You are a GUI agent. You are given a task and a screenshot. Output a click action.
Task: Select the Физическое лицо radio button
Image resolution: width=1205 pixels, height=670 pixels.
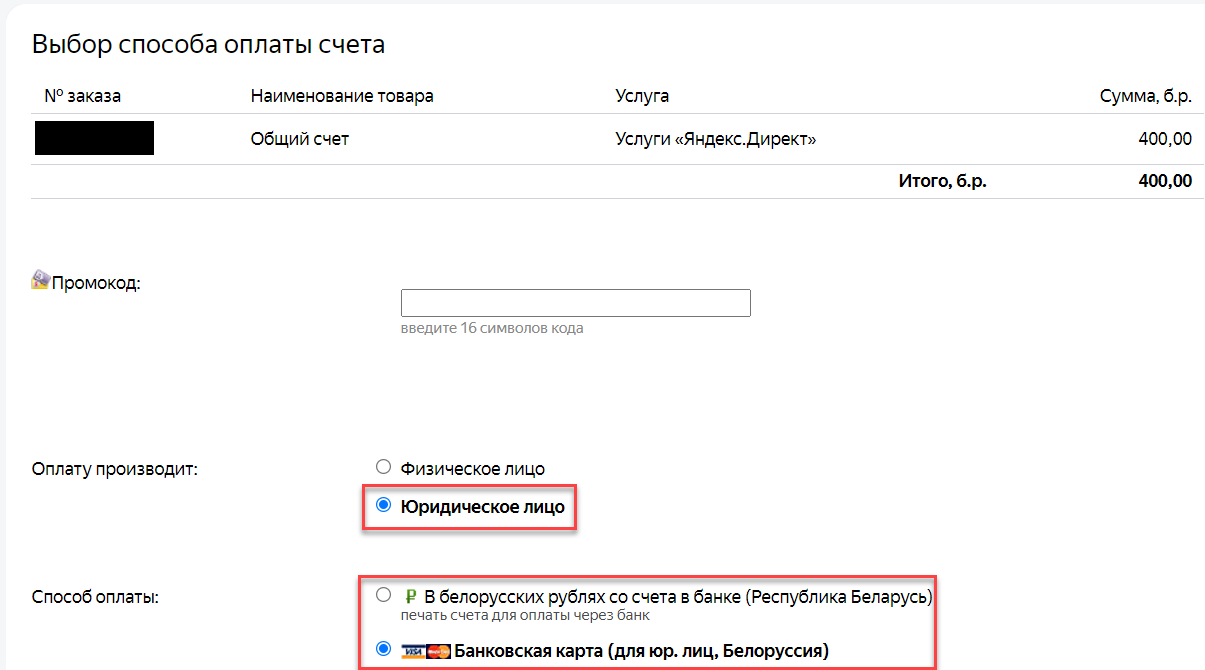click(383, 467)
